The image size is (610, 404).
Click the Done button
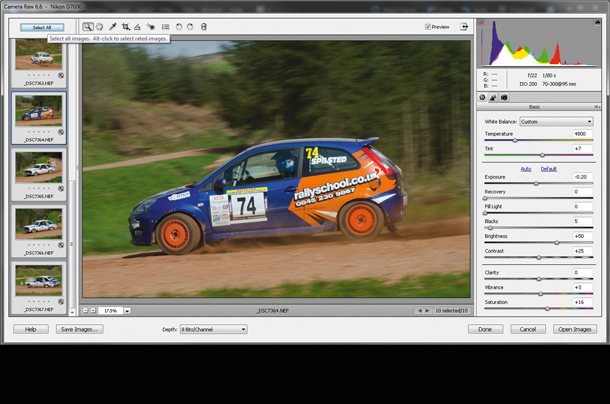[485, 329]
